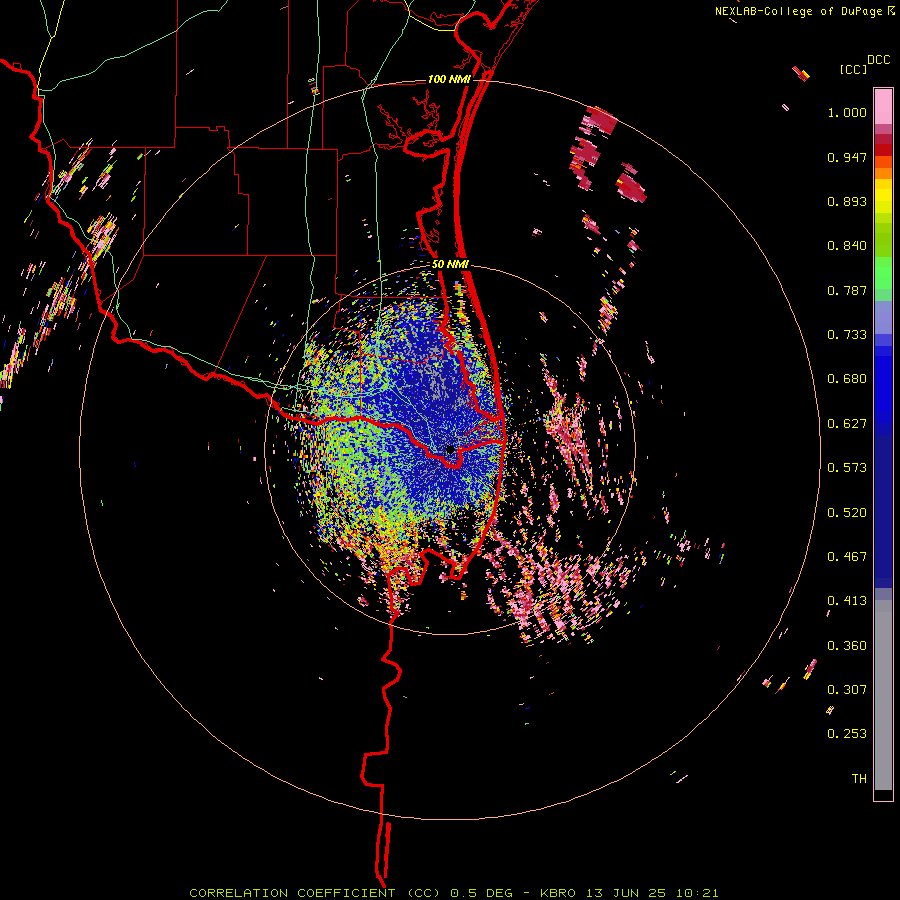Select the 0.840 scale value

pyautogui.click(x=847, y=246)
